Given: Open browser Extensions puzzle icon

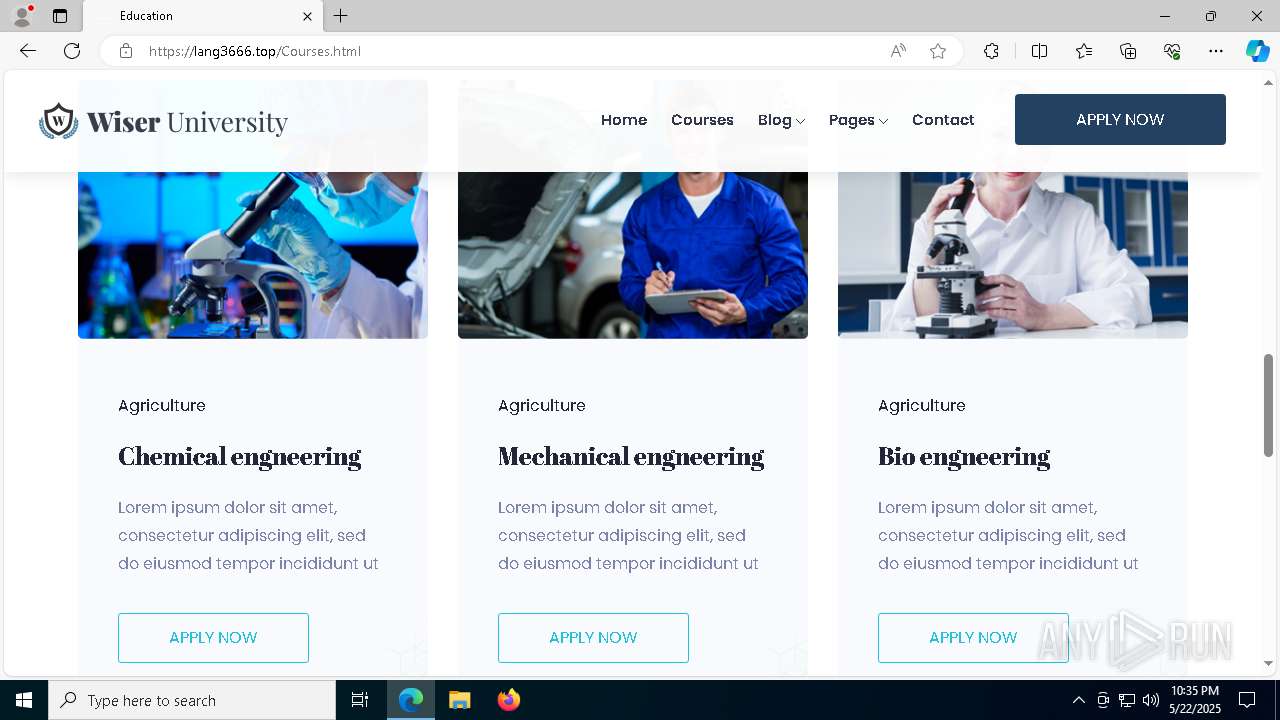Looking at the screenshot, I should [991, 51].
